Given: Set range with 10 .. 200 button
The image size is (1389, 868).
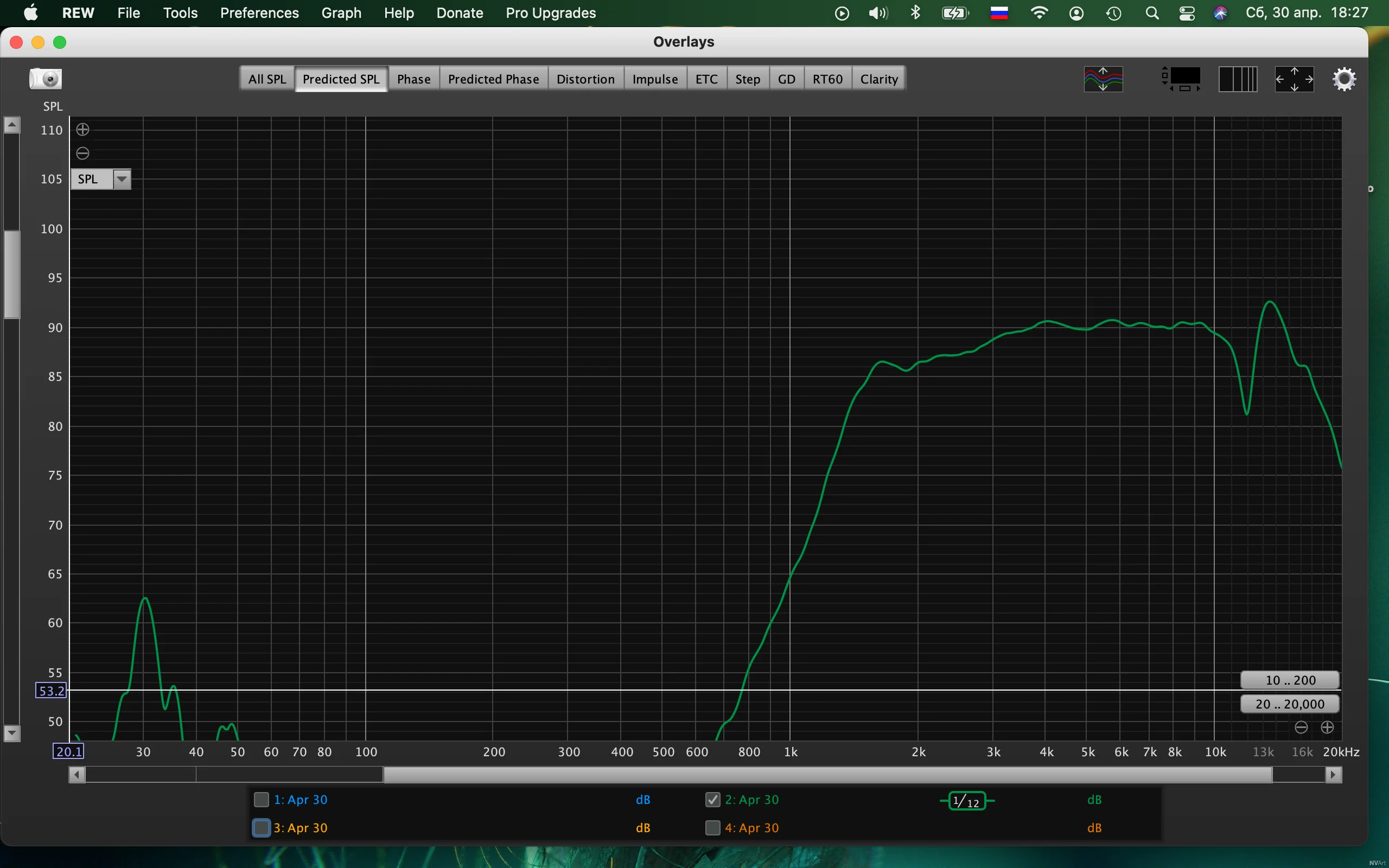Looking at the screenshot, I should pyautogui.click(x=1290, y=680).
